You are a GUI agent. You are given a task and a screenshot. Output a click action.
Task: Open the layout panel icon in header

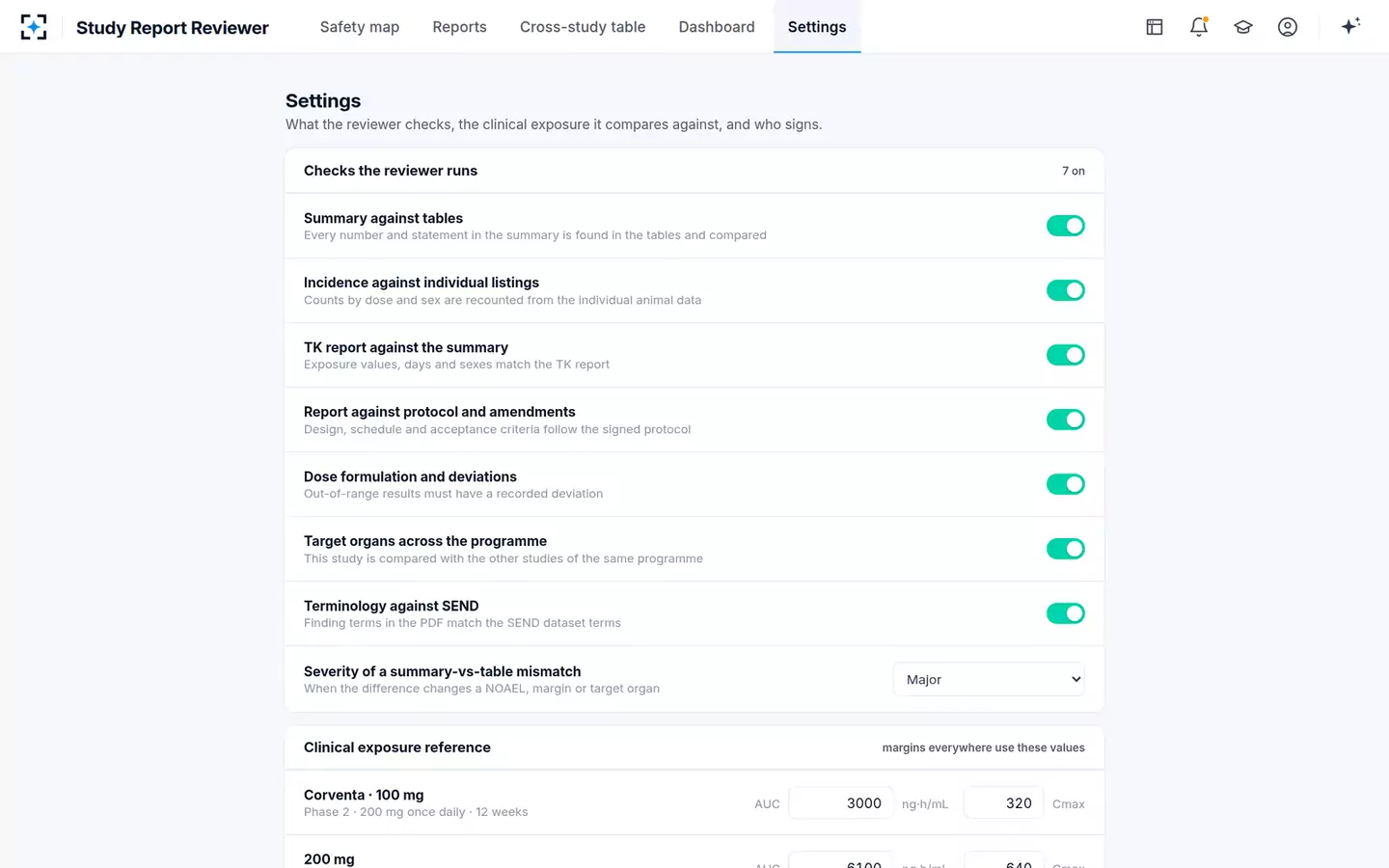pos(1155,27)
